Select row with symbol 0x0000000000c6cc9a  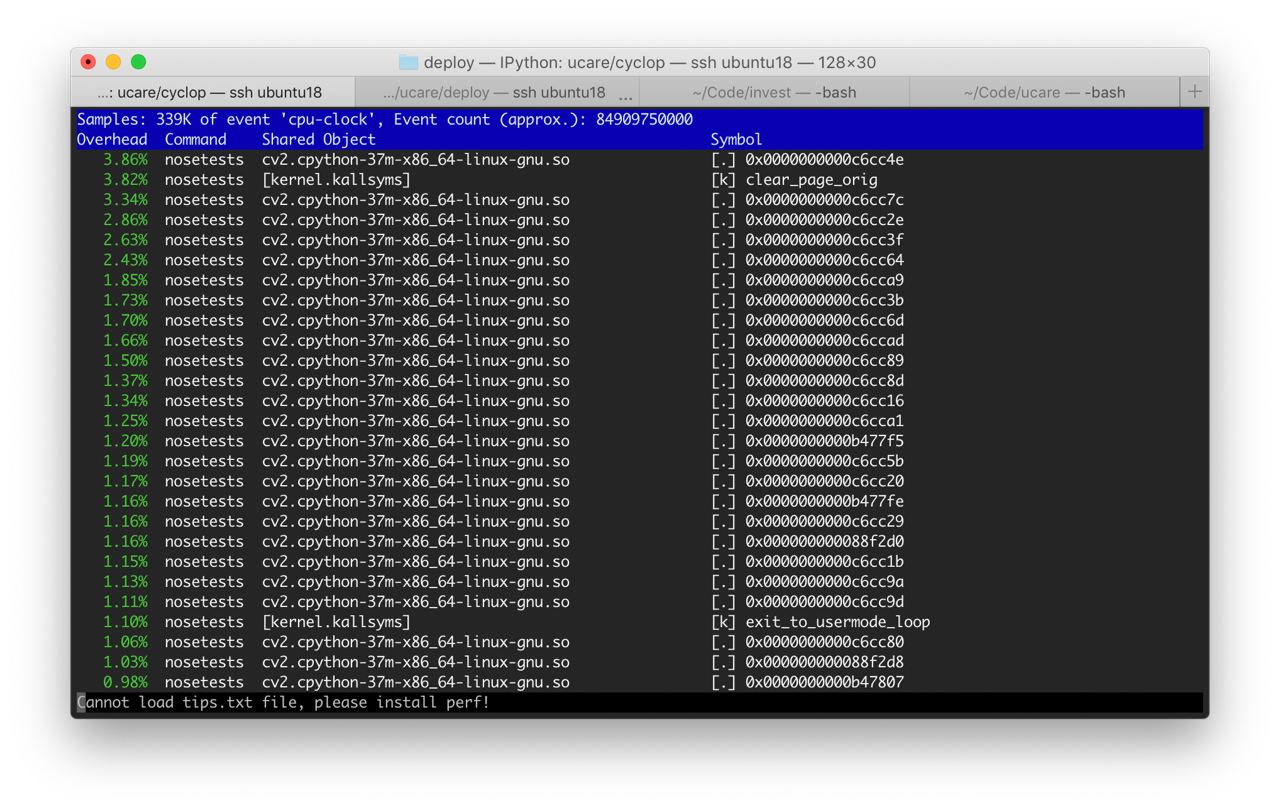click(x=640, y=581)
